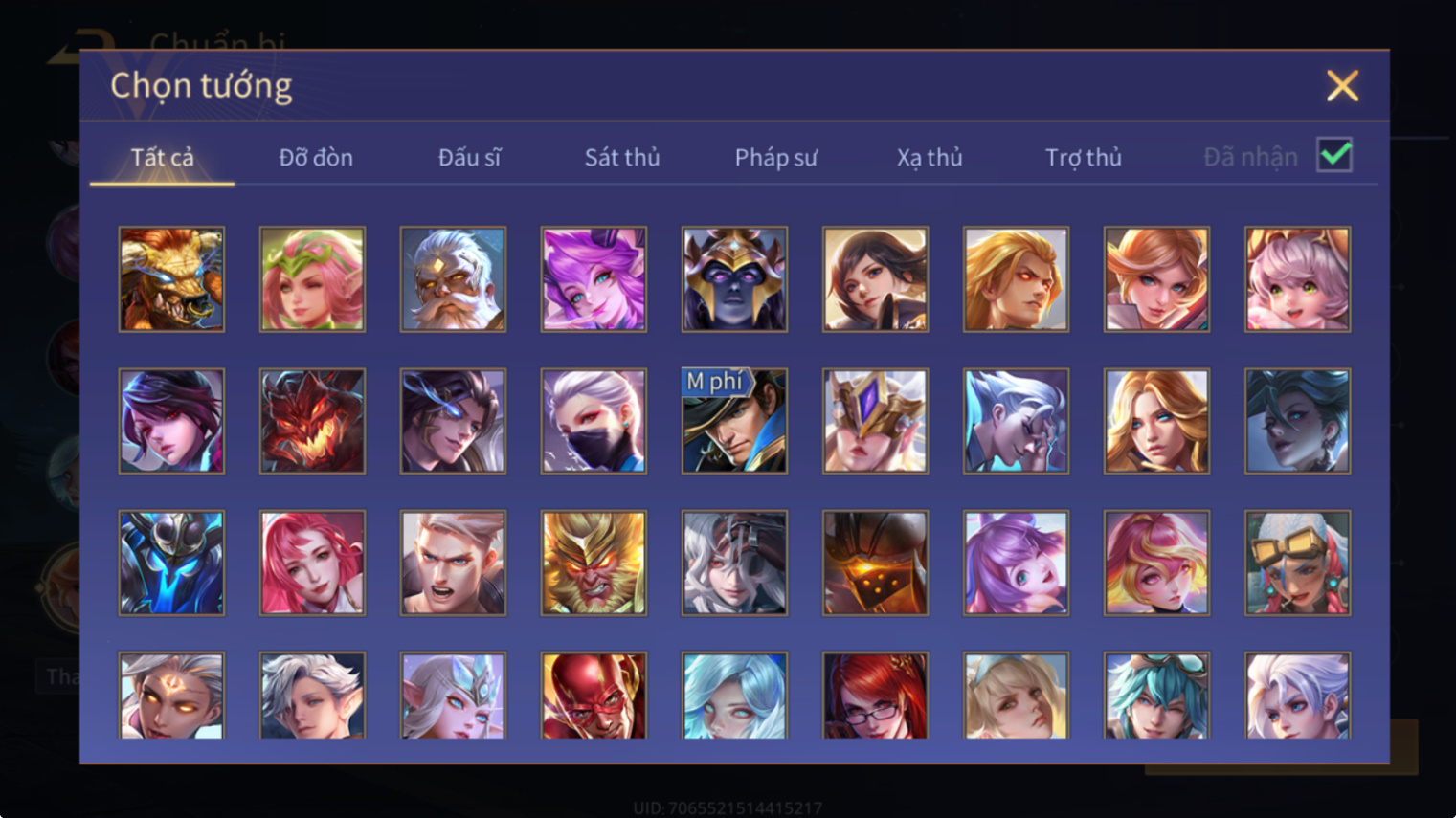The height and width of the screenshot is (818, 1456).
Task: Pick the pink-haired girl with green leaf crown
Action: pyautogui.click(x=312, y=279)
